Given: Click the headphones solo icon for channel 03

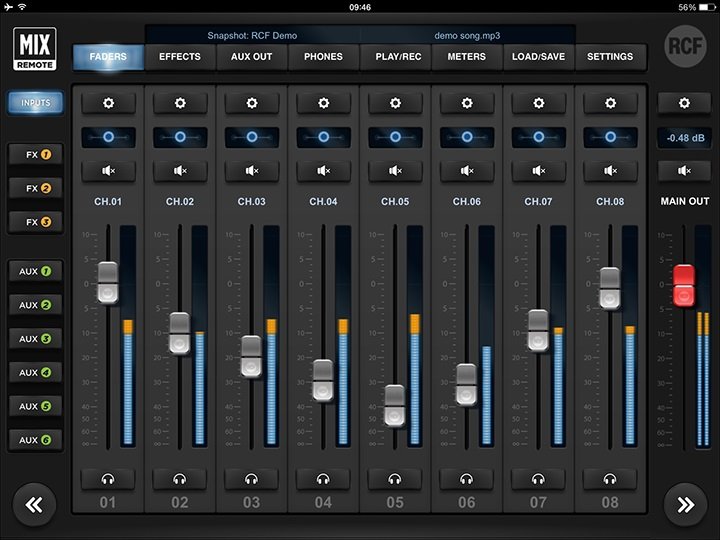Looking at the screenshot, I should 251,479.
